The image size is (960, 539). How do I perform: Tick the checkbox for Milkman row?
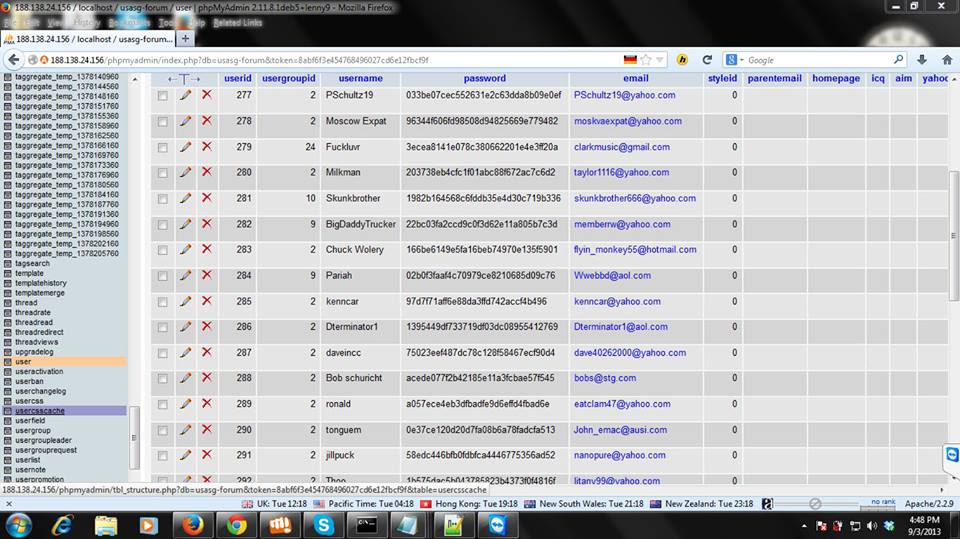click(x=162, y=173)
